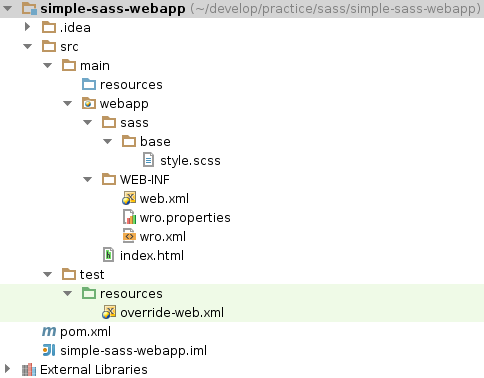484x378 pixels.
Task: Select the main folder name
Action: [x=95, y=66]
